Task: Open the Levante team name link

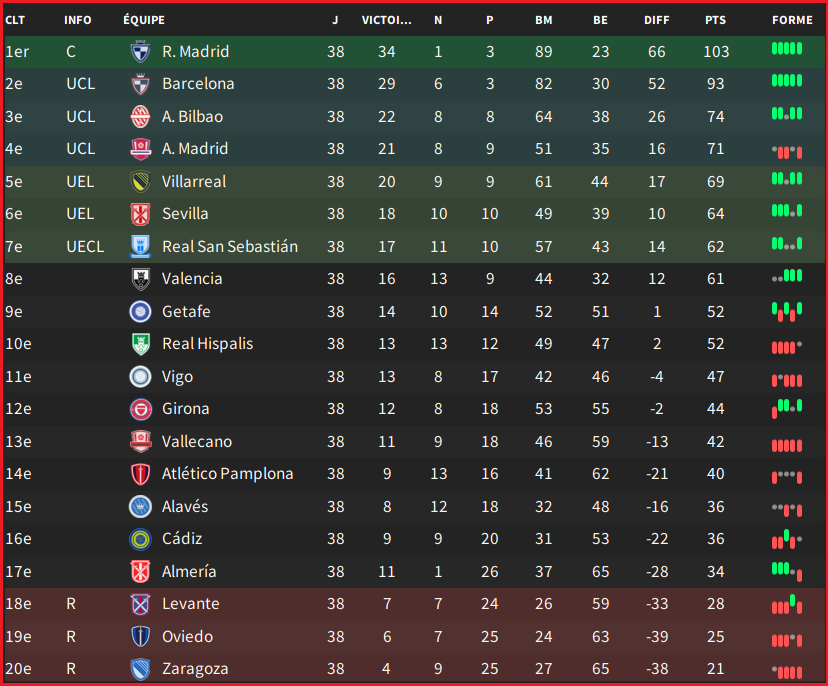Action: coord(191,604)
